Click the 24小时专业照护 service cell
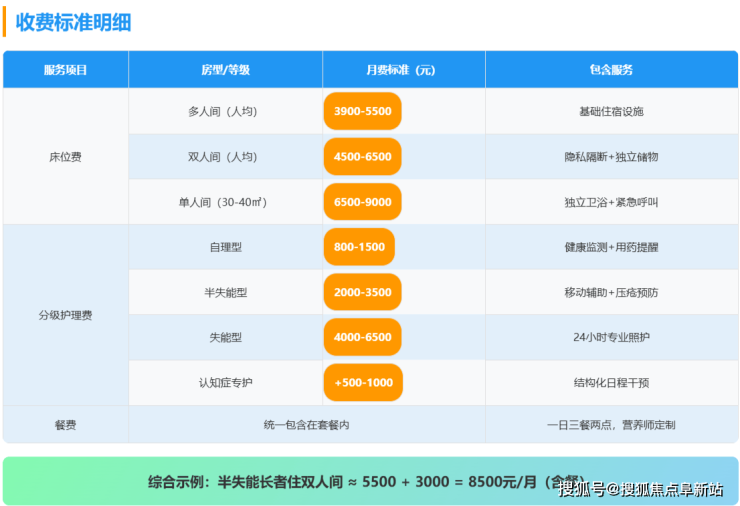Image resolution: width=740 pixels, height=506 pixels. 611,337
